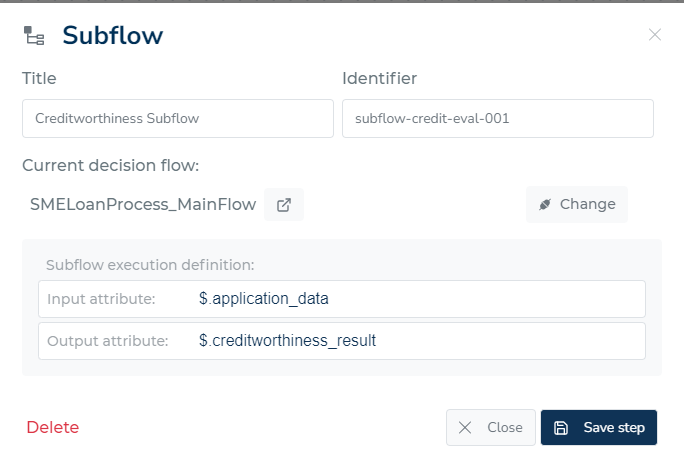Click the 'Input attribute:' label

pos(101,299)
